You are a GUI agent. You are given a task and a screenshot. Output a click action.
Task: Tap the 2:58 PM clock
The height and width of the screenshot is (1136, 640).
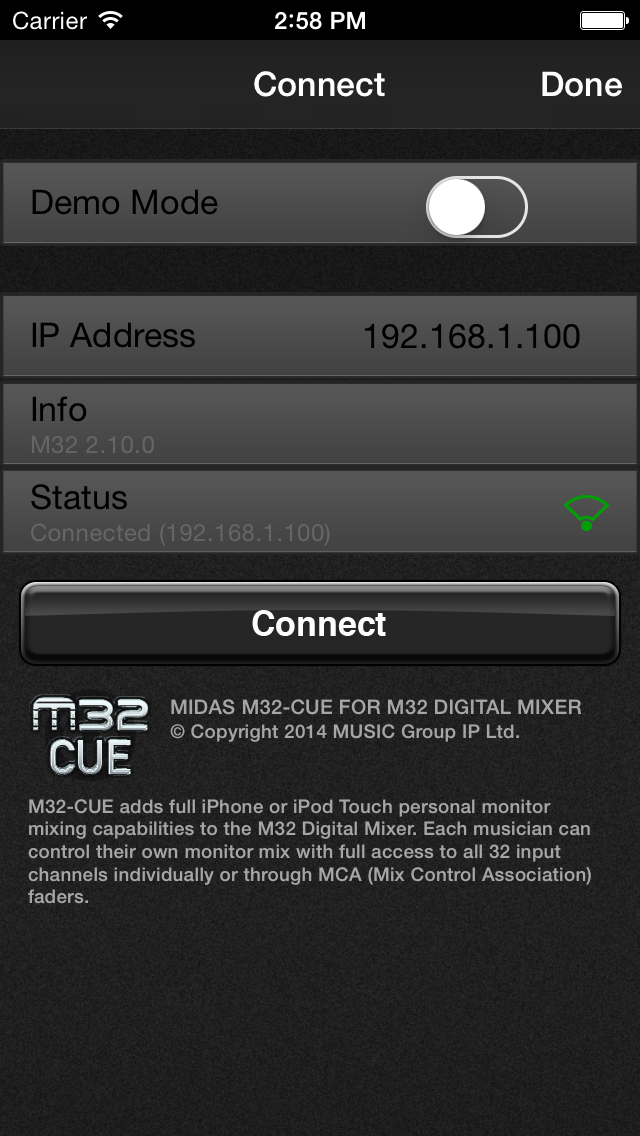320,20
